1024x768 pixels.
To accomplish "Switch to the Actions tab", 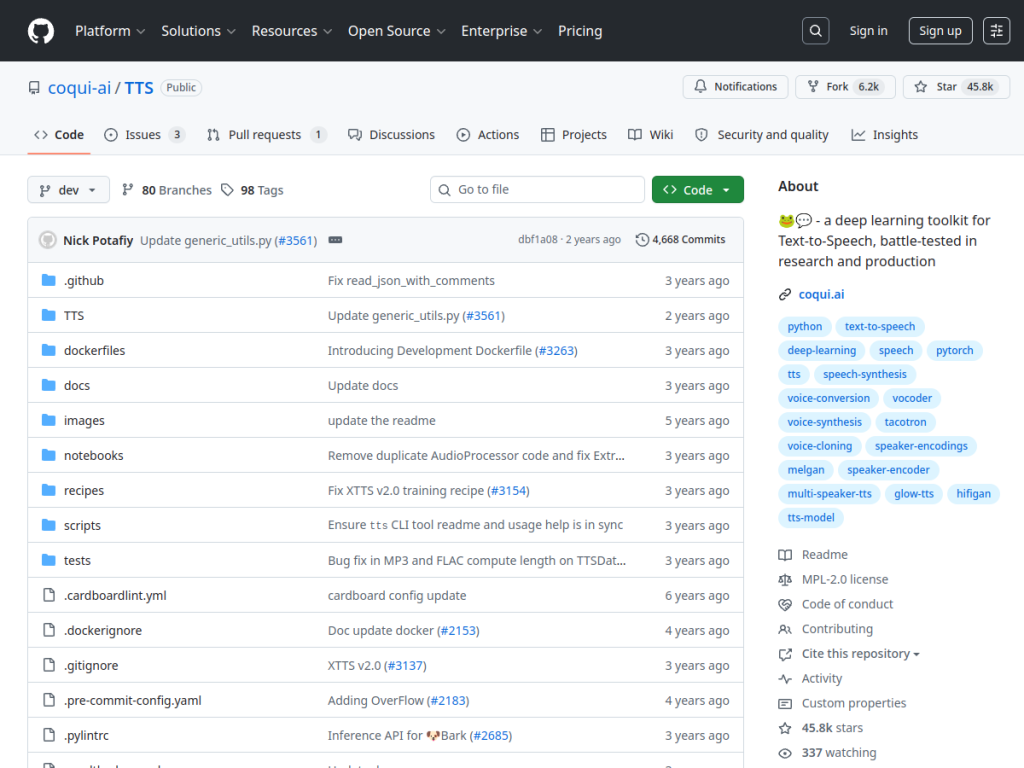I will coord(487,135).
